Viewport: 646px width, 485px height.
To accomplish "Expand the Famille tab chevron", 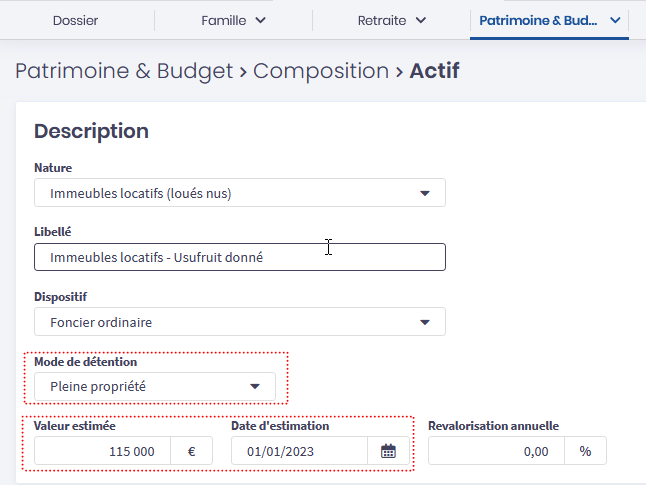I will [x=261, y=20].
